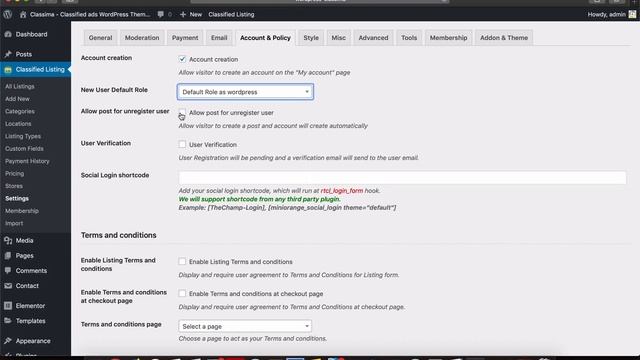Viewport: 640px width, 360px height.
Task: Click Howdy, admin account menu
Action: [607, 14]
